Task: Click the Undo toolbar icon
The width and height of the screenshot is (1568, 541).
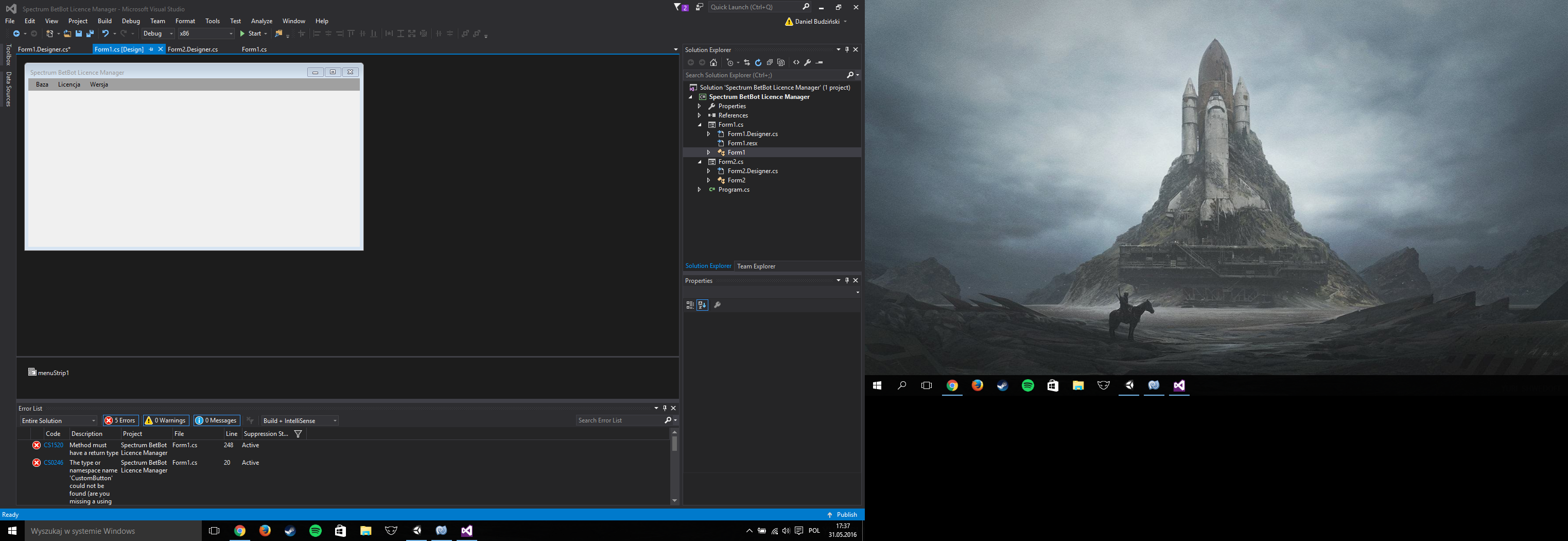Action: 106,33
